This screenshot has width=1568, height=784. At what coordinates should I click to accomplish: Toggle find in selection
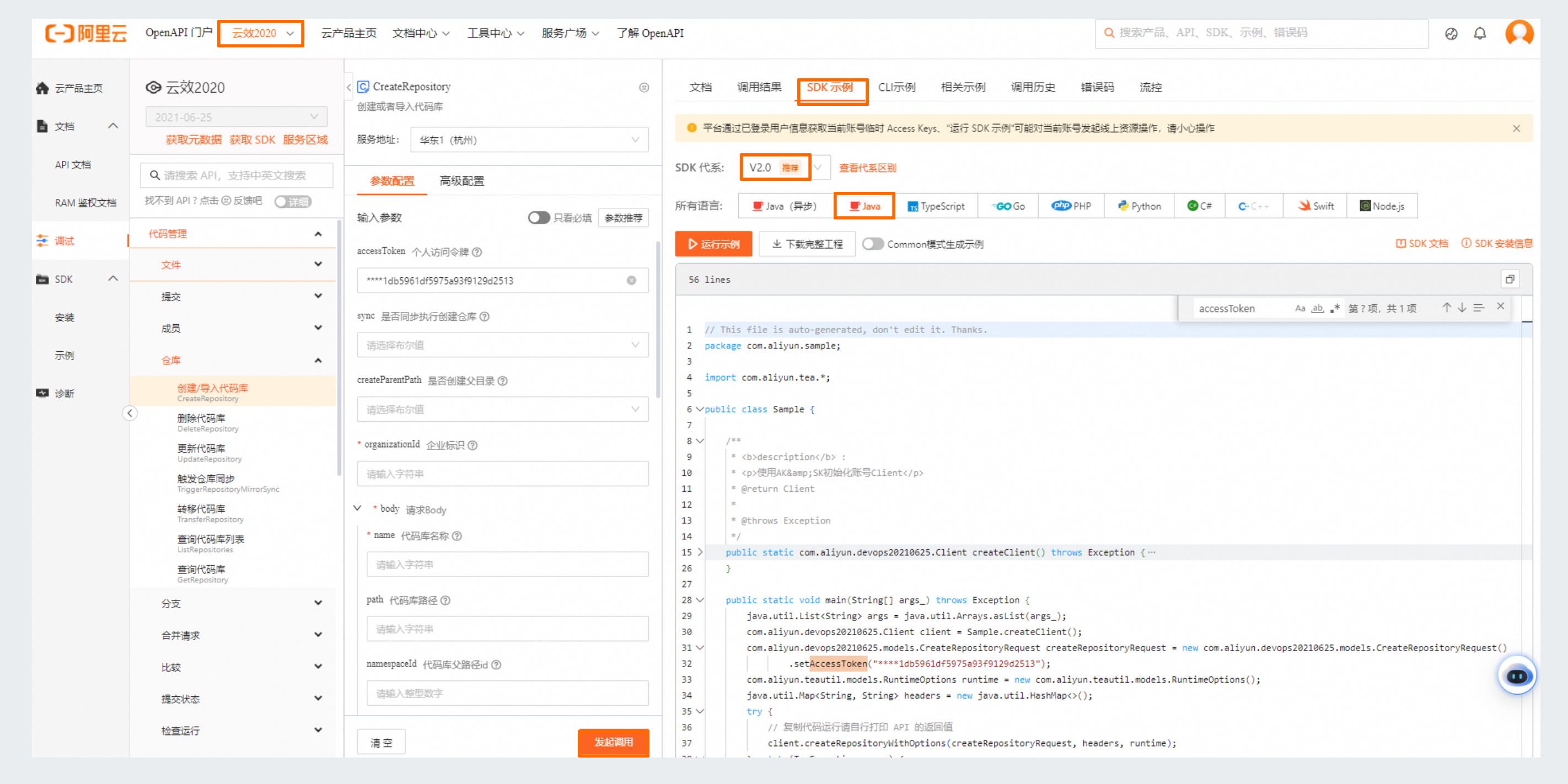(x=1479, y=308)
